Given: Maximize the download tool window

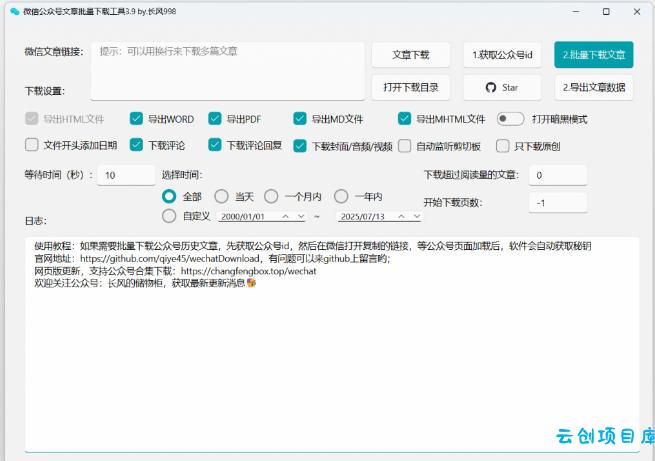Looking at the screenshot, I should pos(606,12).
